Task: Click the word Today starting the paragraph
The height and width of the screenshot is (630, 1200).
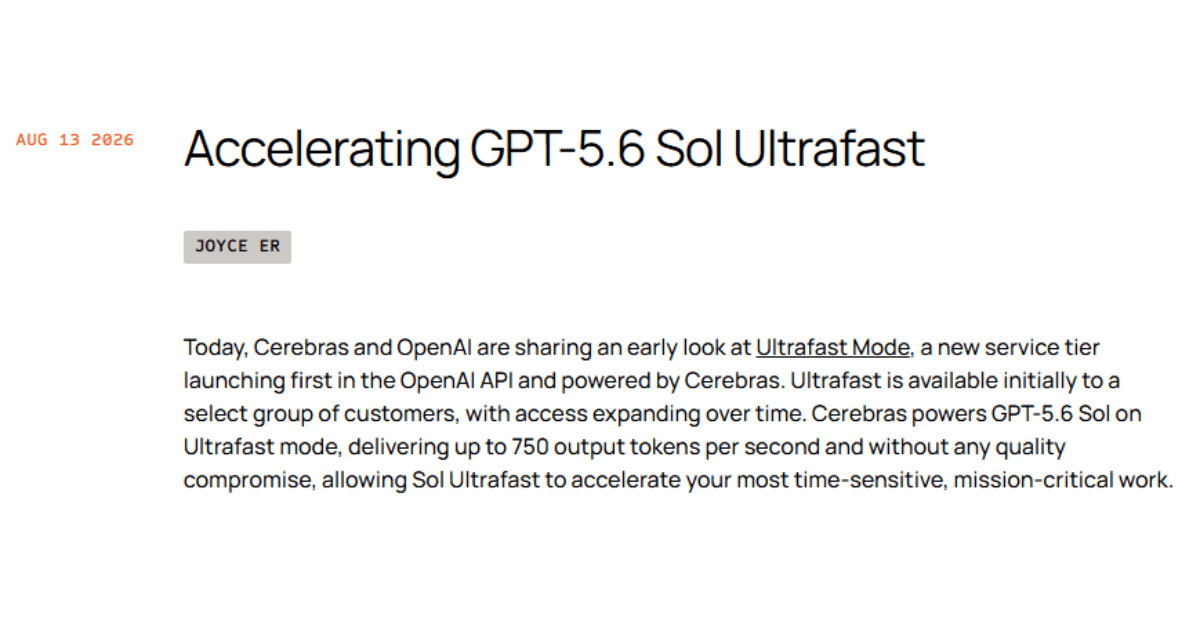Action: pyautogui.click(x=215, y=348)
